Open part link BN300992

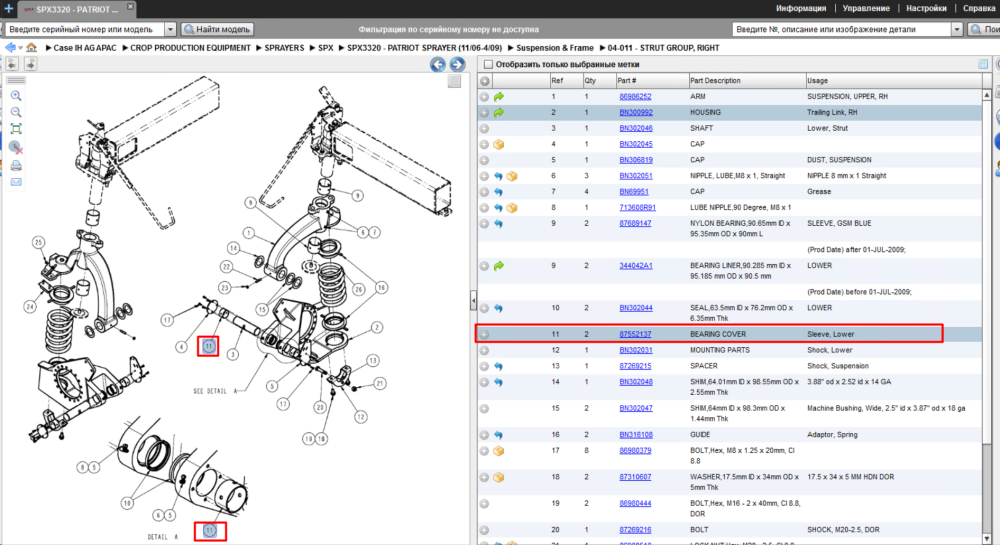[636, 113]
